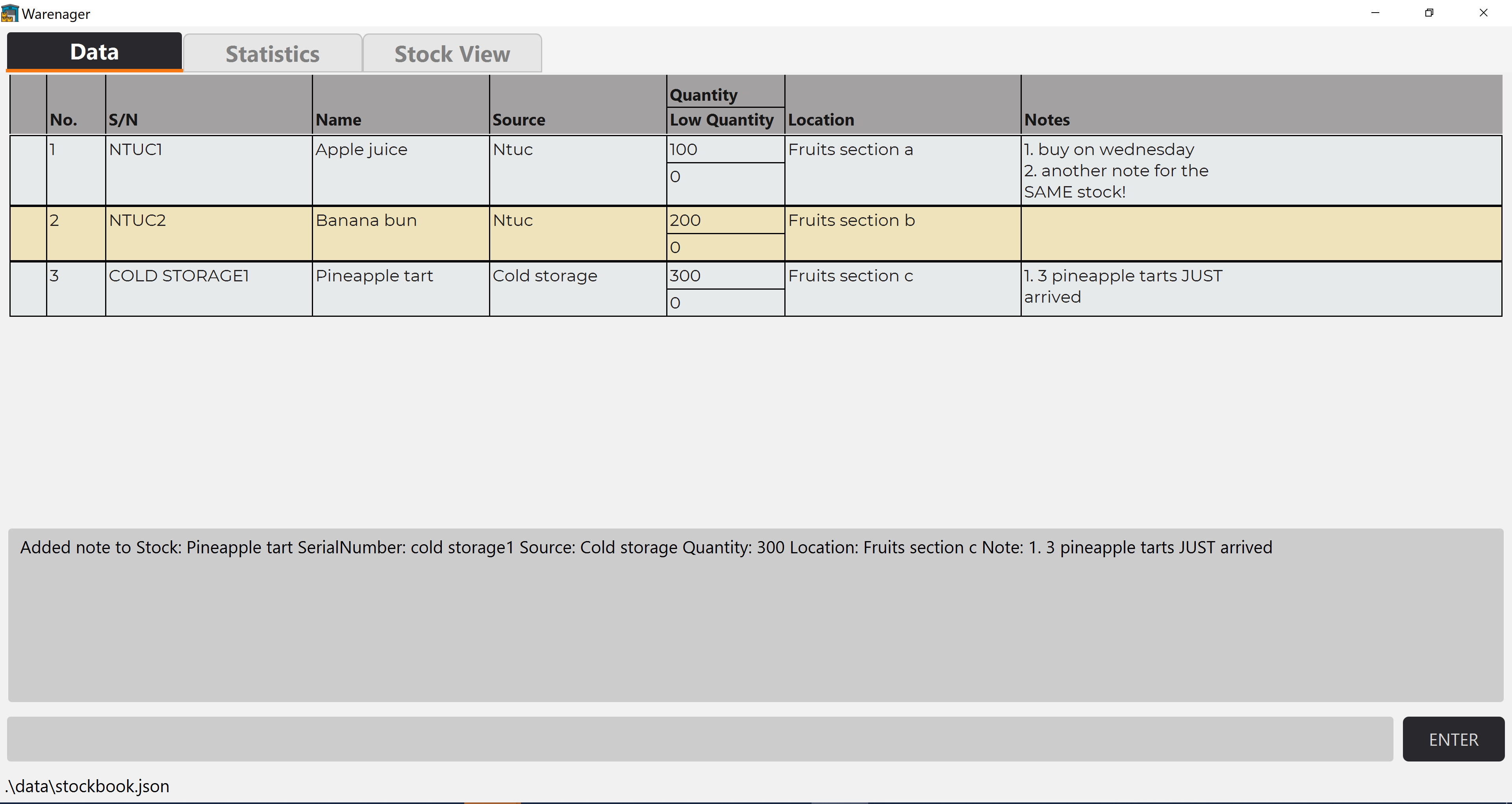Screen dimensions: 1512x804
Task: Click the Fruits section b location
Action: coord(903,233)
